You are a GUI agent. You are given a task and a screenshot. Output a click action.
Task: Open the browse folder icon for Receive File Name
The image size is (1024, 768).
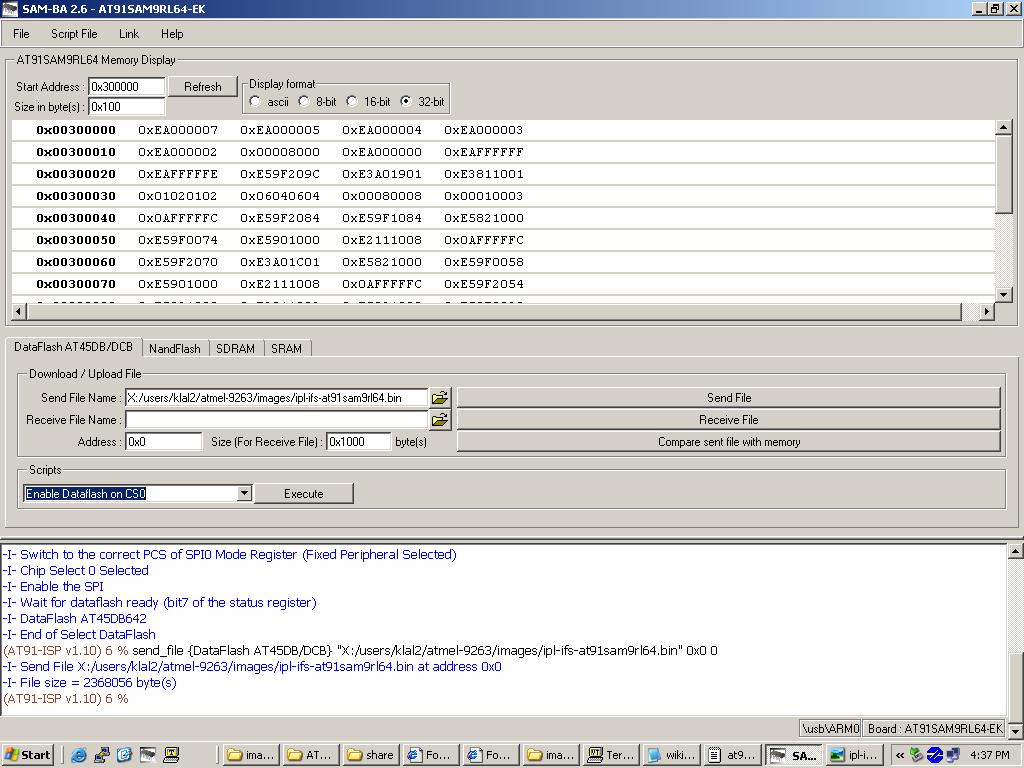pos(439,420)
